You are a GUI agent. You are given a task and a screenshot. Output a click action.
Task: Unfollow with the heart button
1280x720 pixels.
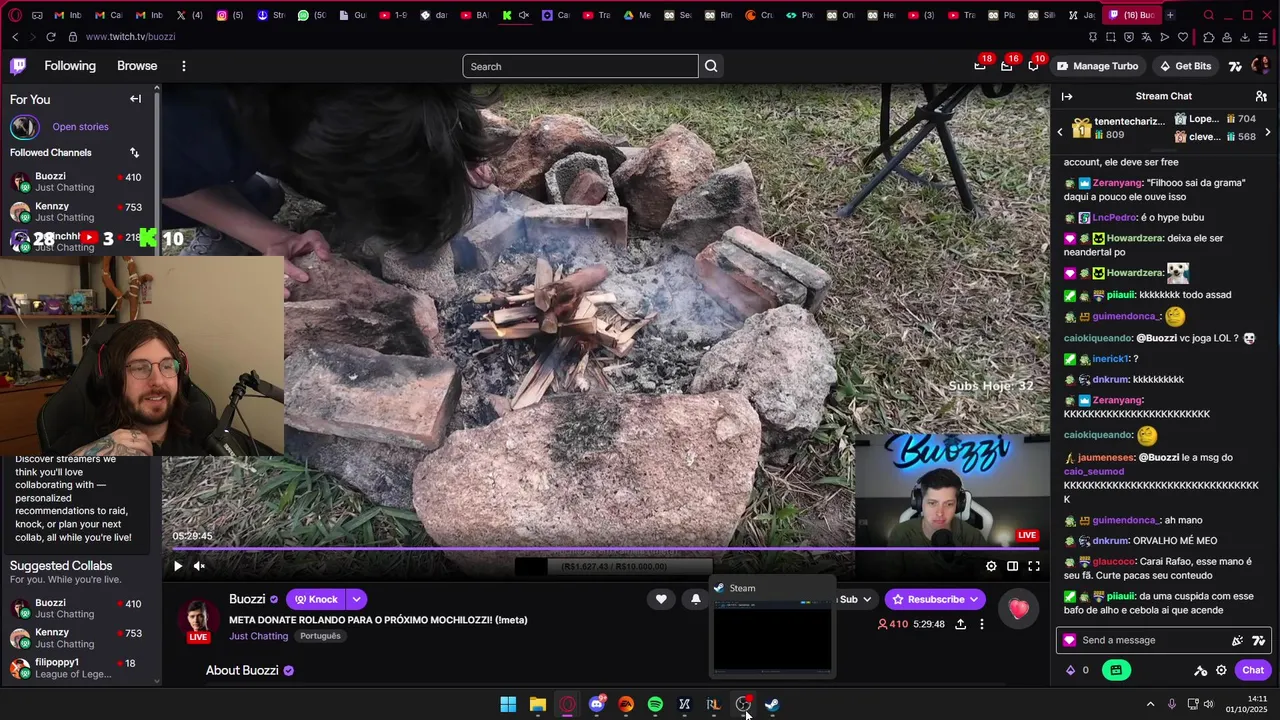[661, 599]
